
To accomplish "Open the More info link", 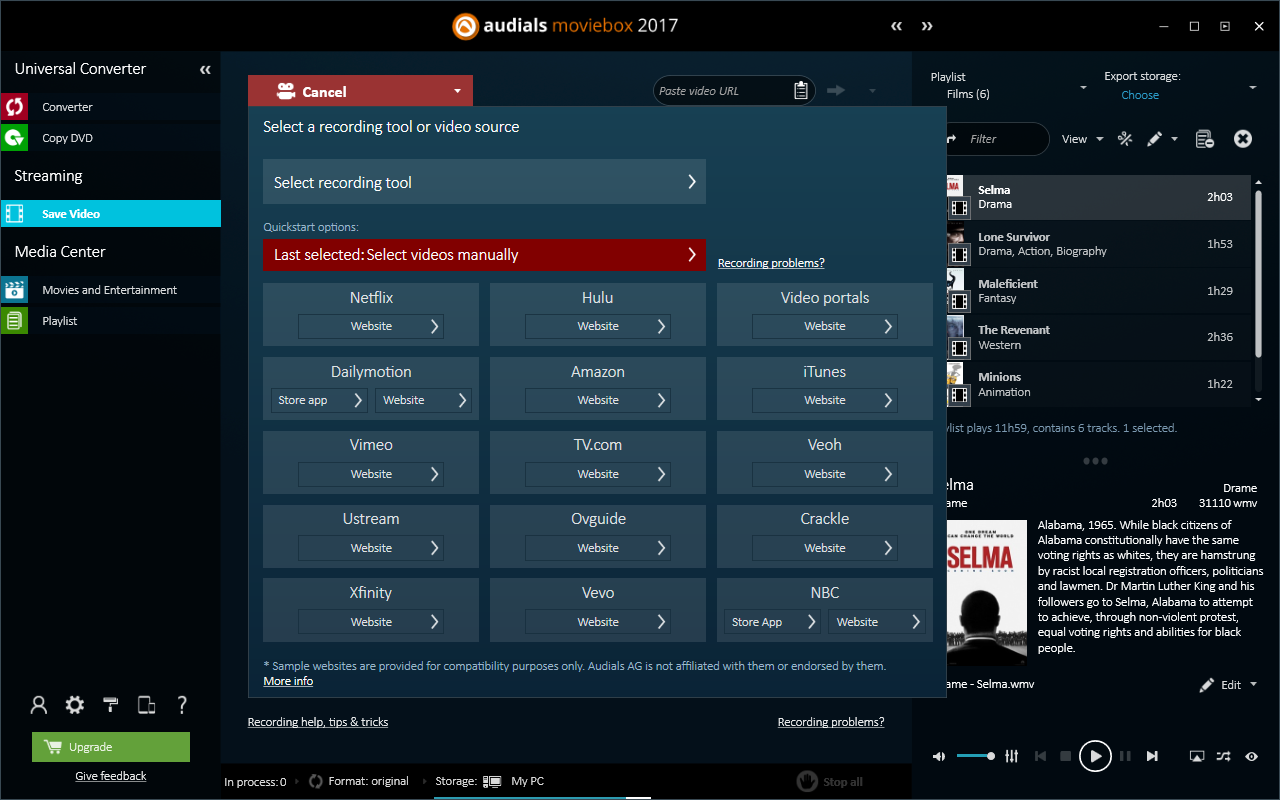I will coord(288,681).
